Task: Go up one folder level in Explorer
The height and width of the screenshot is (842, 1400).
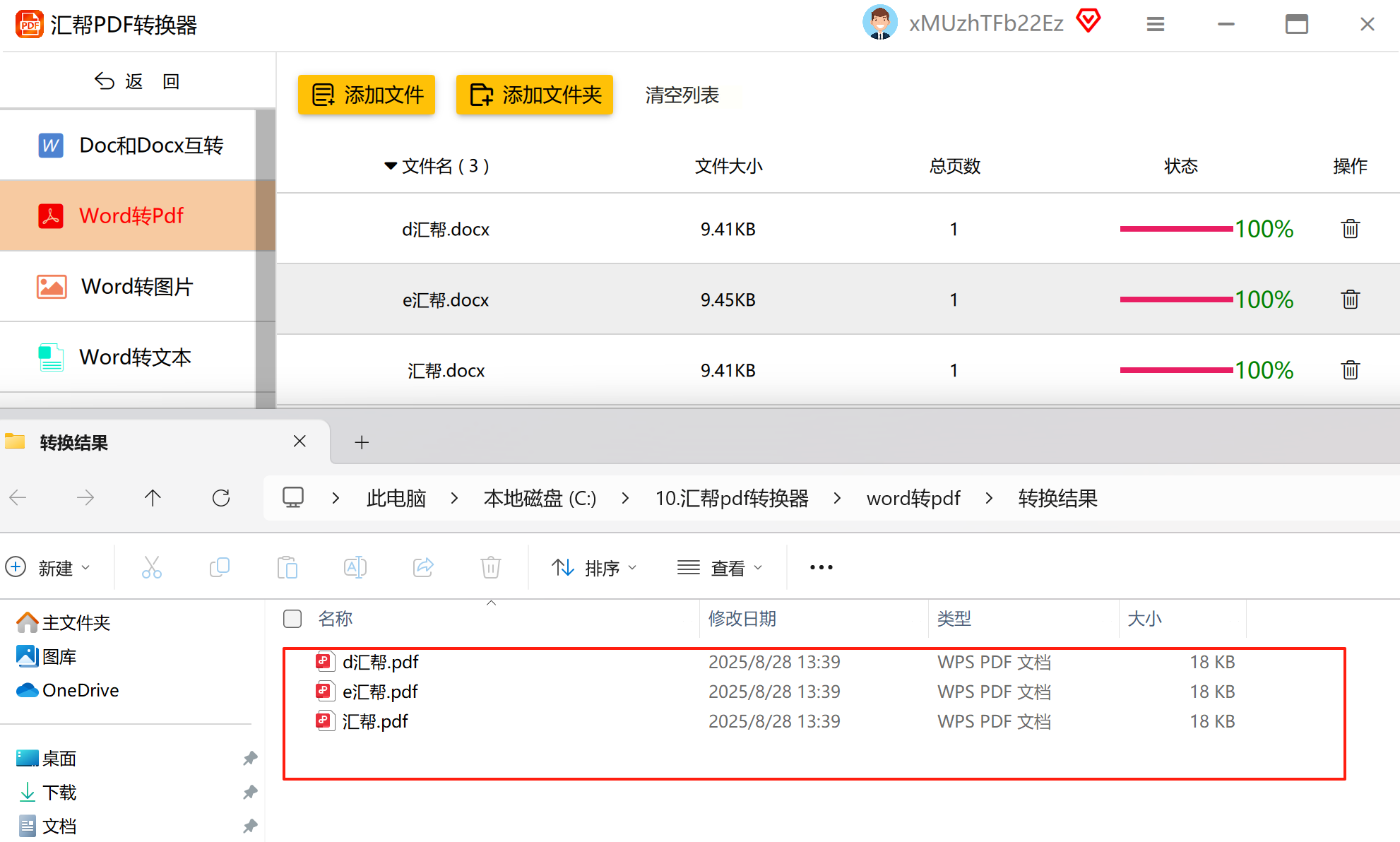Action: (x=153, y=498)
